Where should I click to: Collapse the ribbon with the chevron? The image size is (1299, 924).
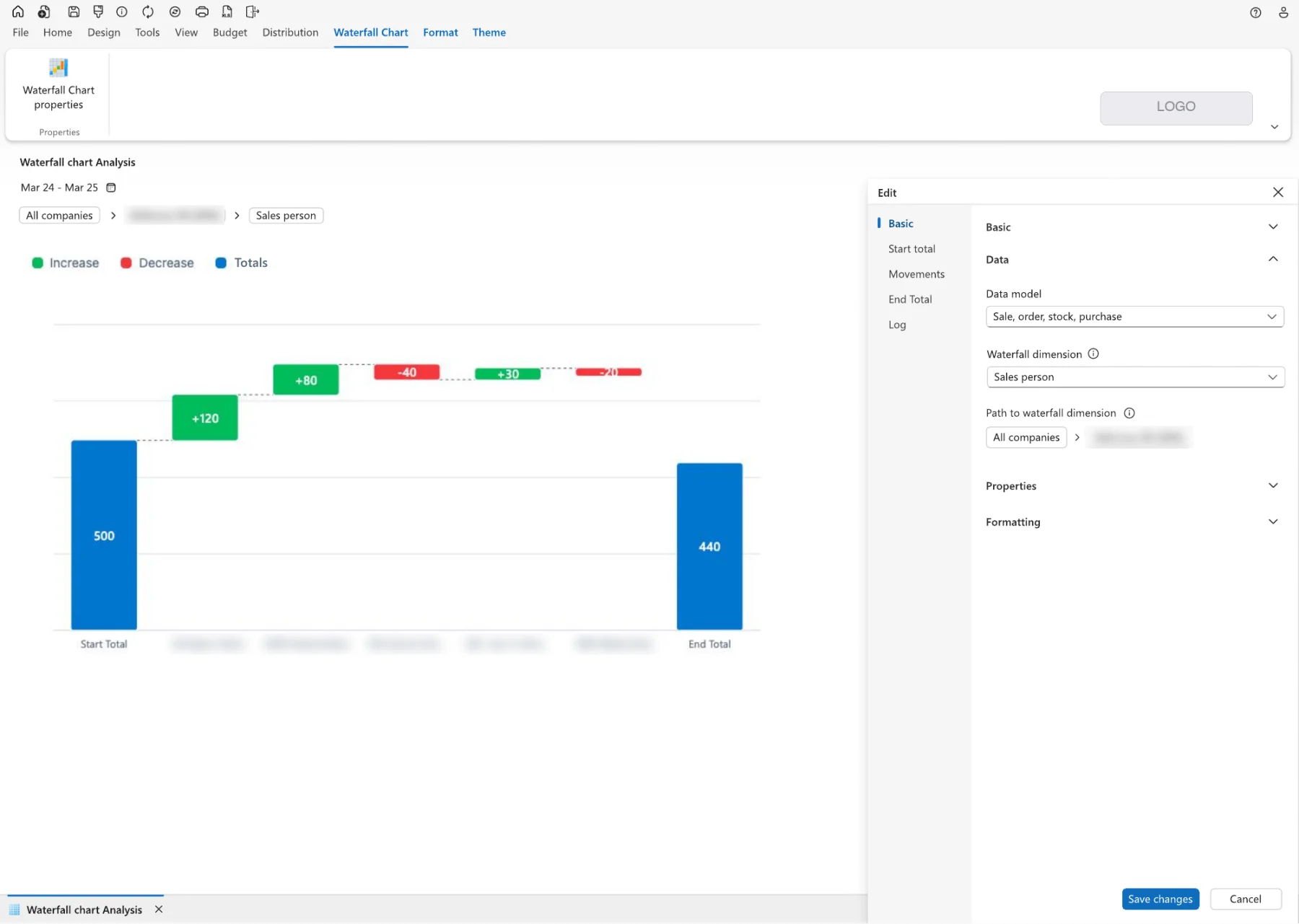[1274, 127]
